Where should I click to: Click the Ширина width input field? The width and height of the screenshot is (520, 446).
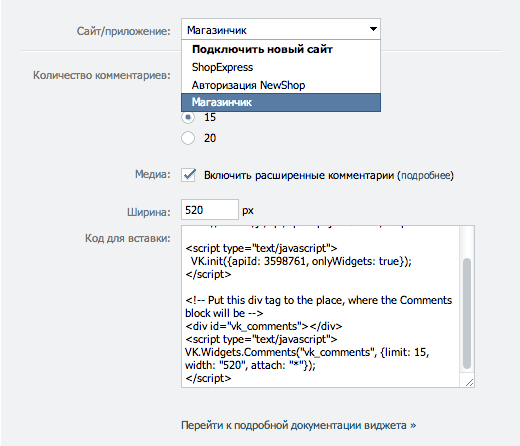(210, 210)
